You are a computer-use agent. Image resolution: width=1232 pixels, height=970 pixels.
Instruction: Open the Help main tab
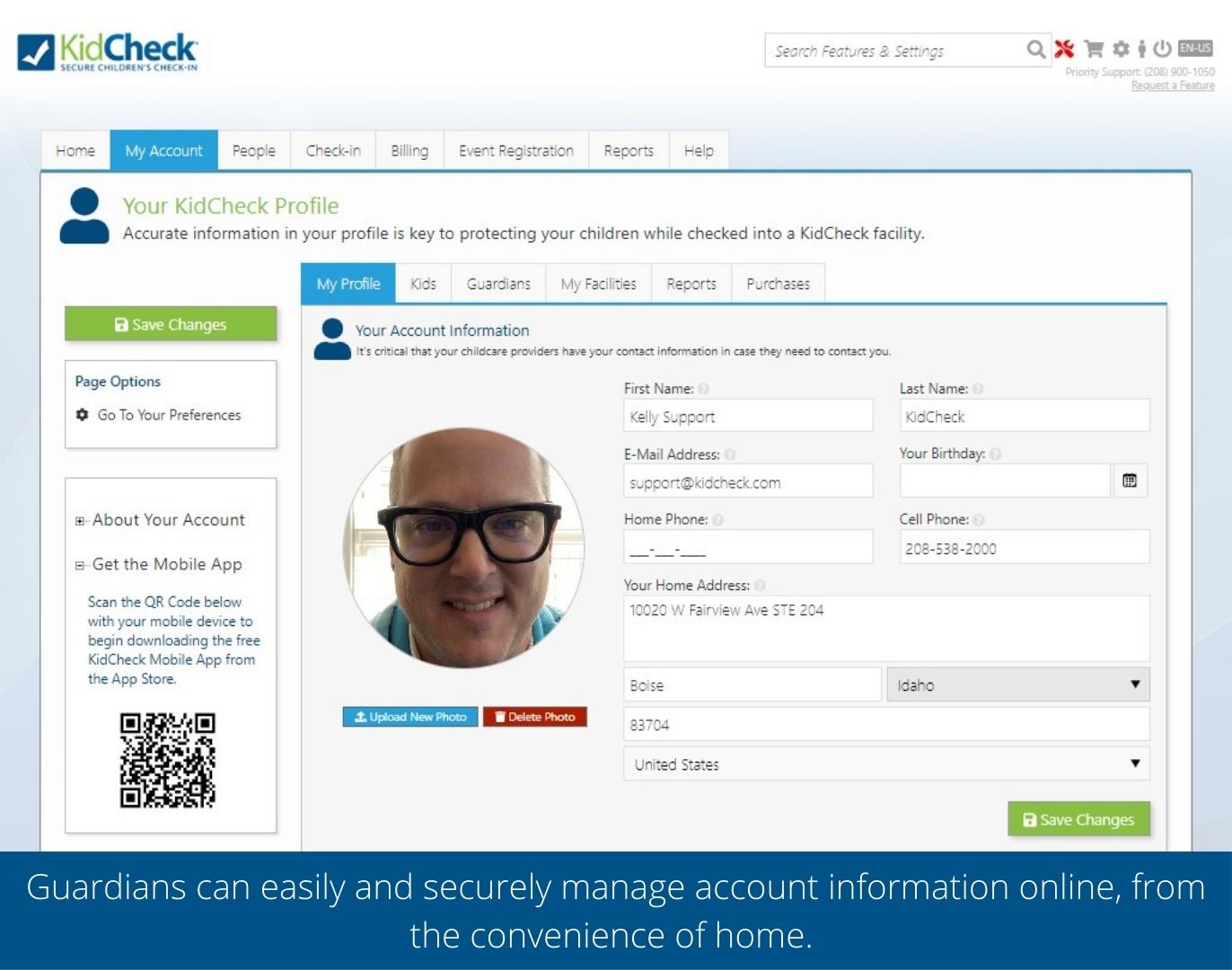(699, 151)
